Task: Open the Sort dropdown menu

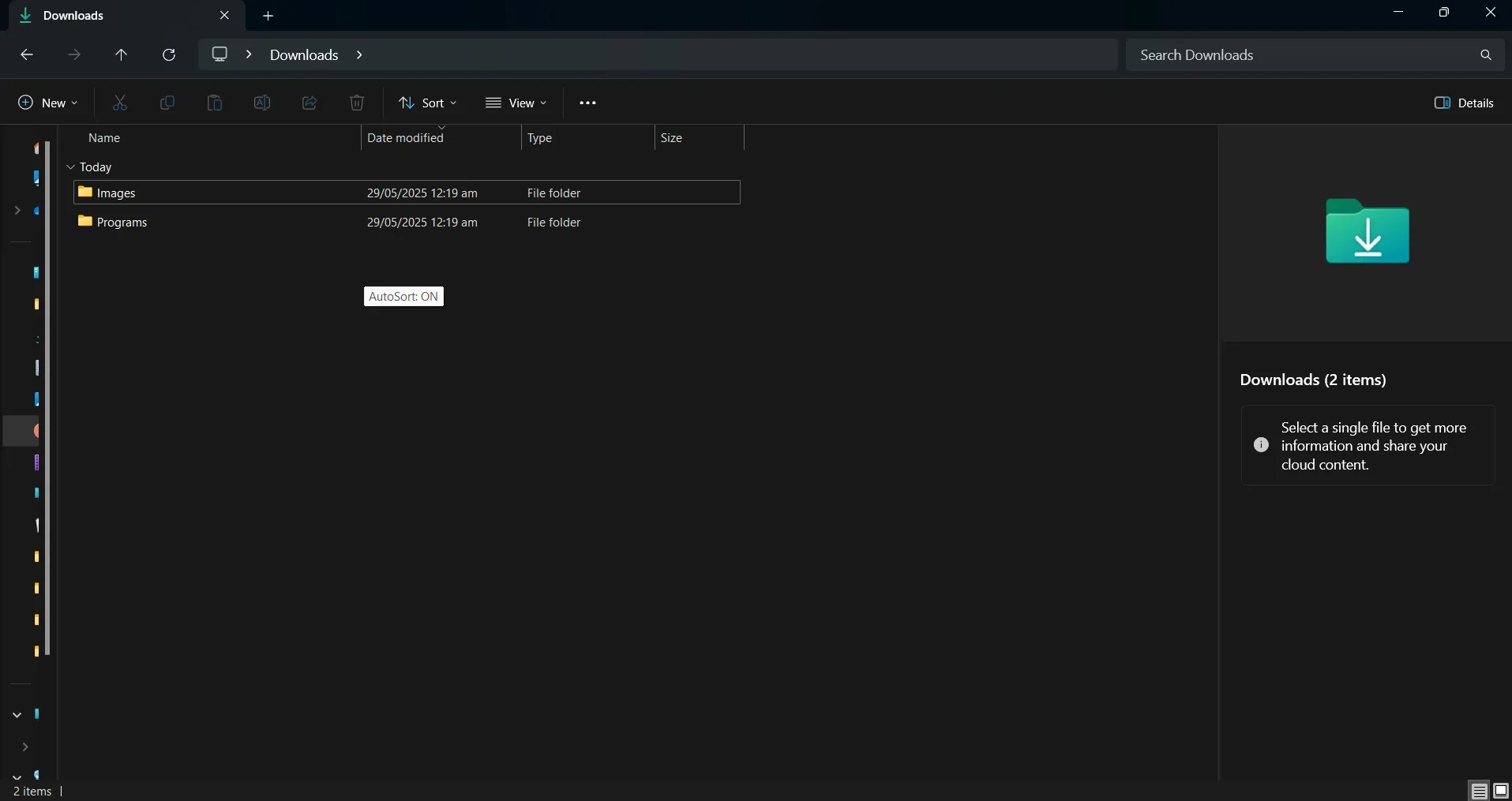Action: click(428, 103)
